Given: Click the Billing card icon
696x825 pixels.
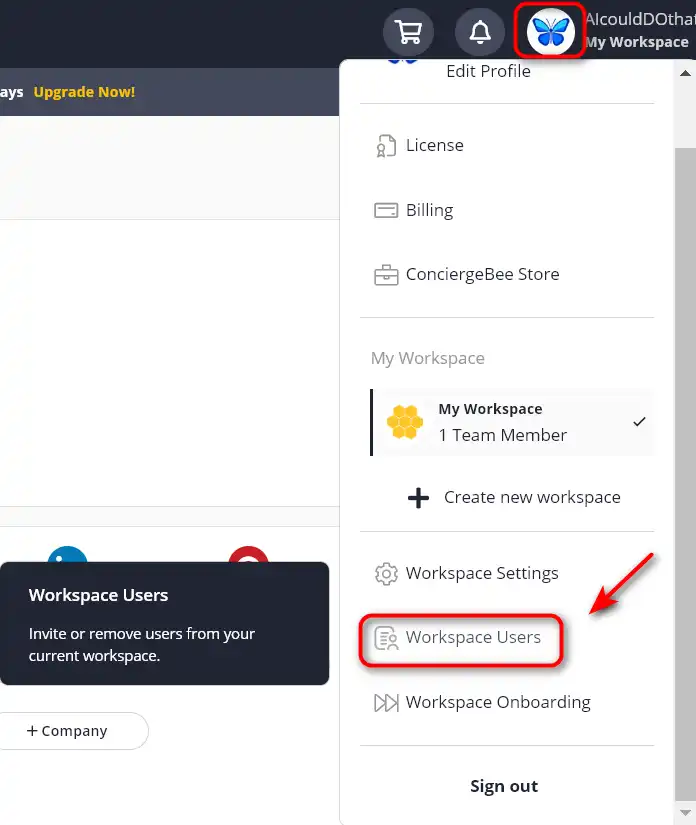Looking at the screenshot, I should tap(386, 210).
